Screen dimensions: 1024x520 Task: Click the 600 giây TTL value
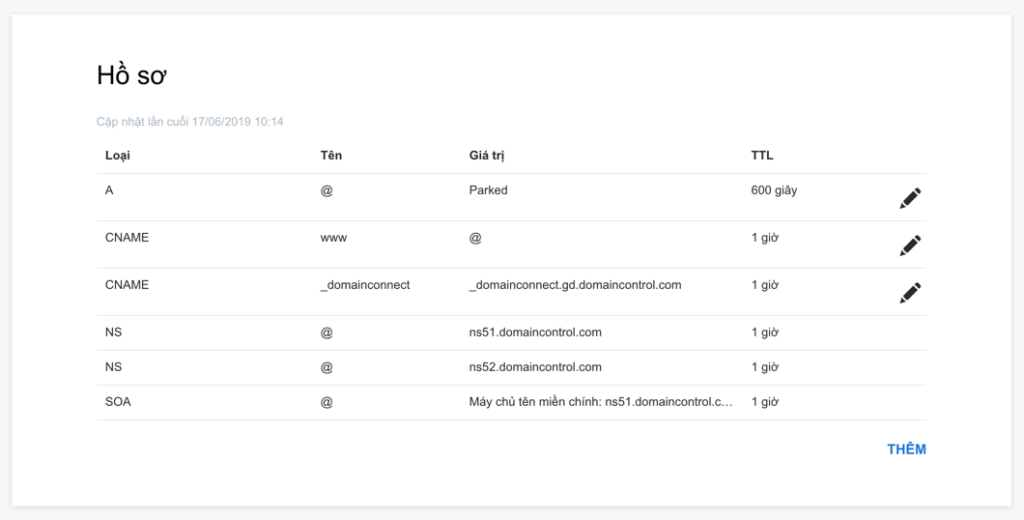(774, 191)
